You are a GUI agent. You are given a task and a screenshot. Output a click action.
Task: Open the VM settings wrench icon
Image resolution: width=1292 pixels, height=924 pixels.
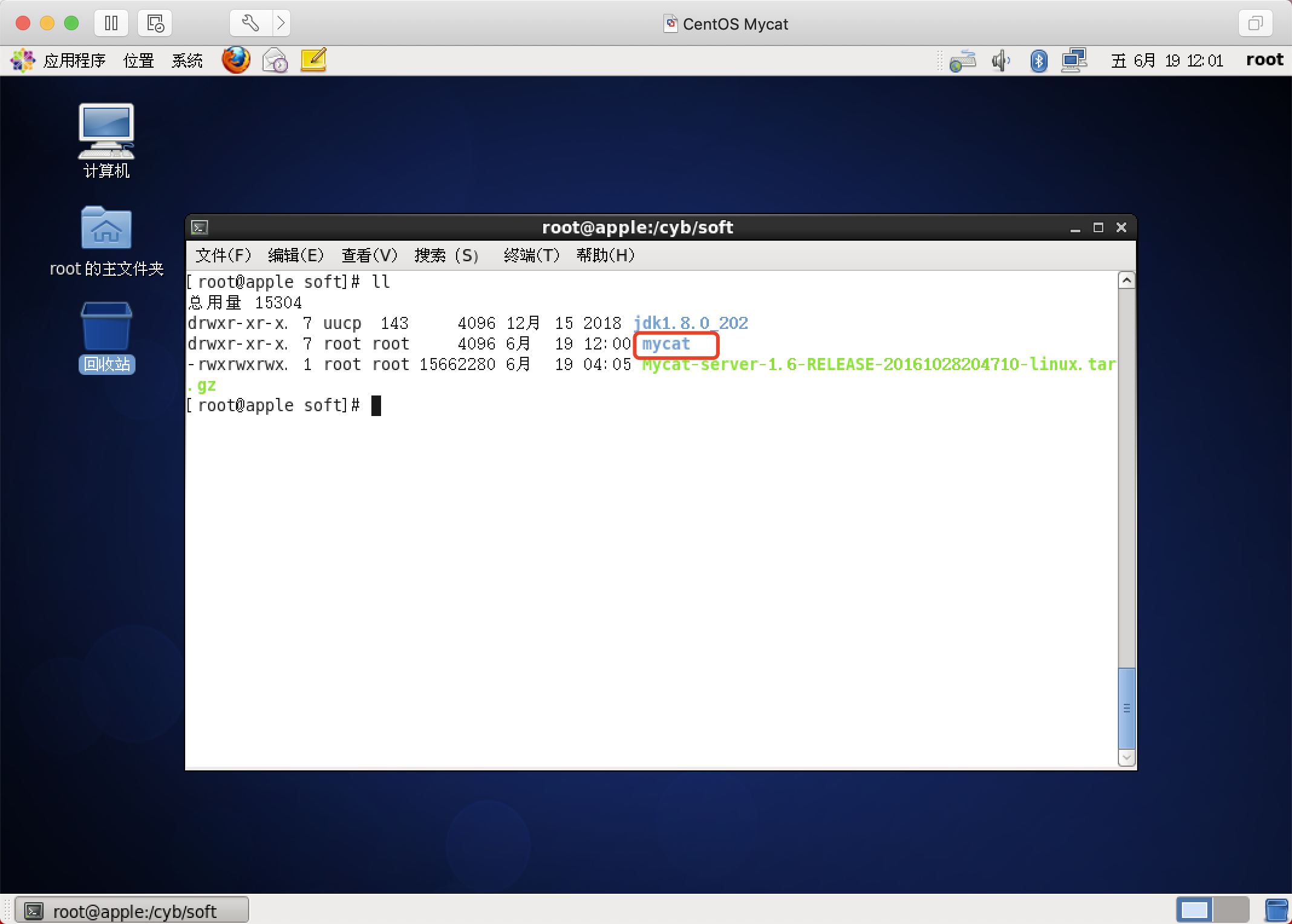point(251,24)
